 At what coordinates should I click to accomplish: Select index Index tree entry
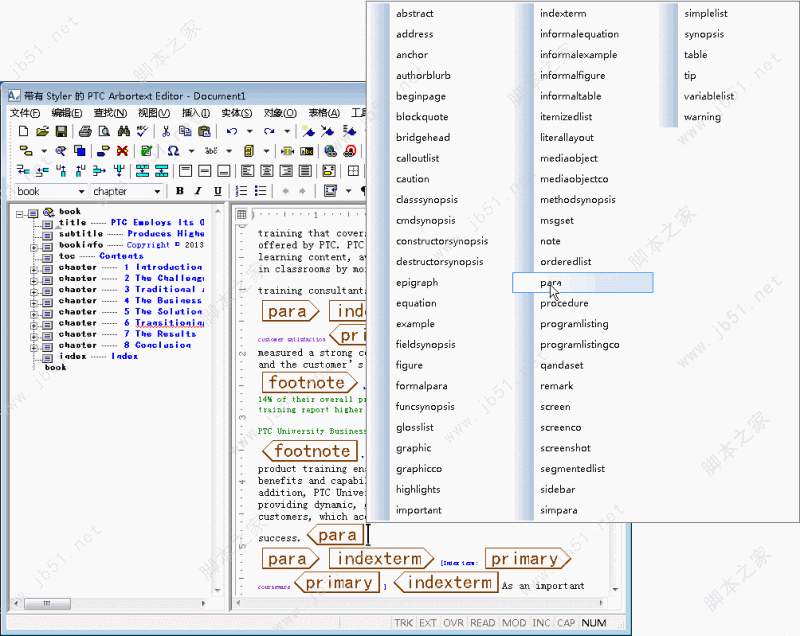98,357
